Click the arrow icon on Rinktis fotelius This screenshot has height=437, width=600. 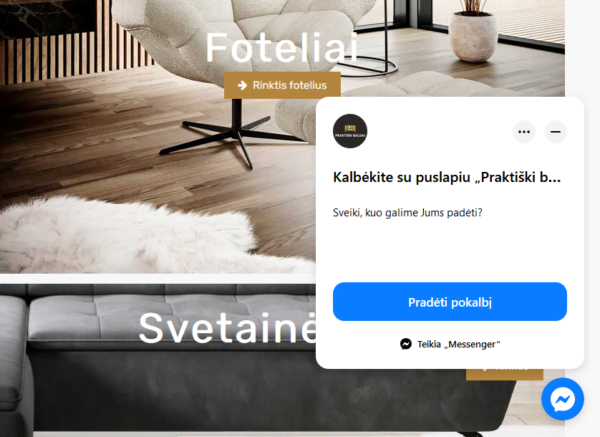click(x=242, y=85)
